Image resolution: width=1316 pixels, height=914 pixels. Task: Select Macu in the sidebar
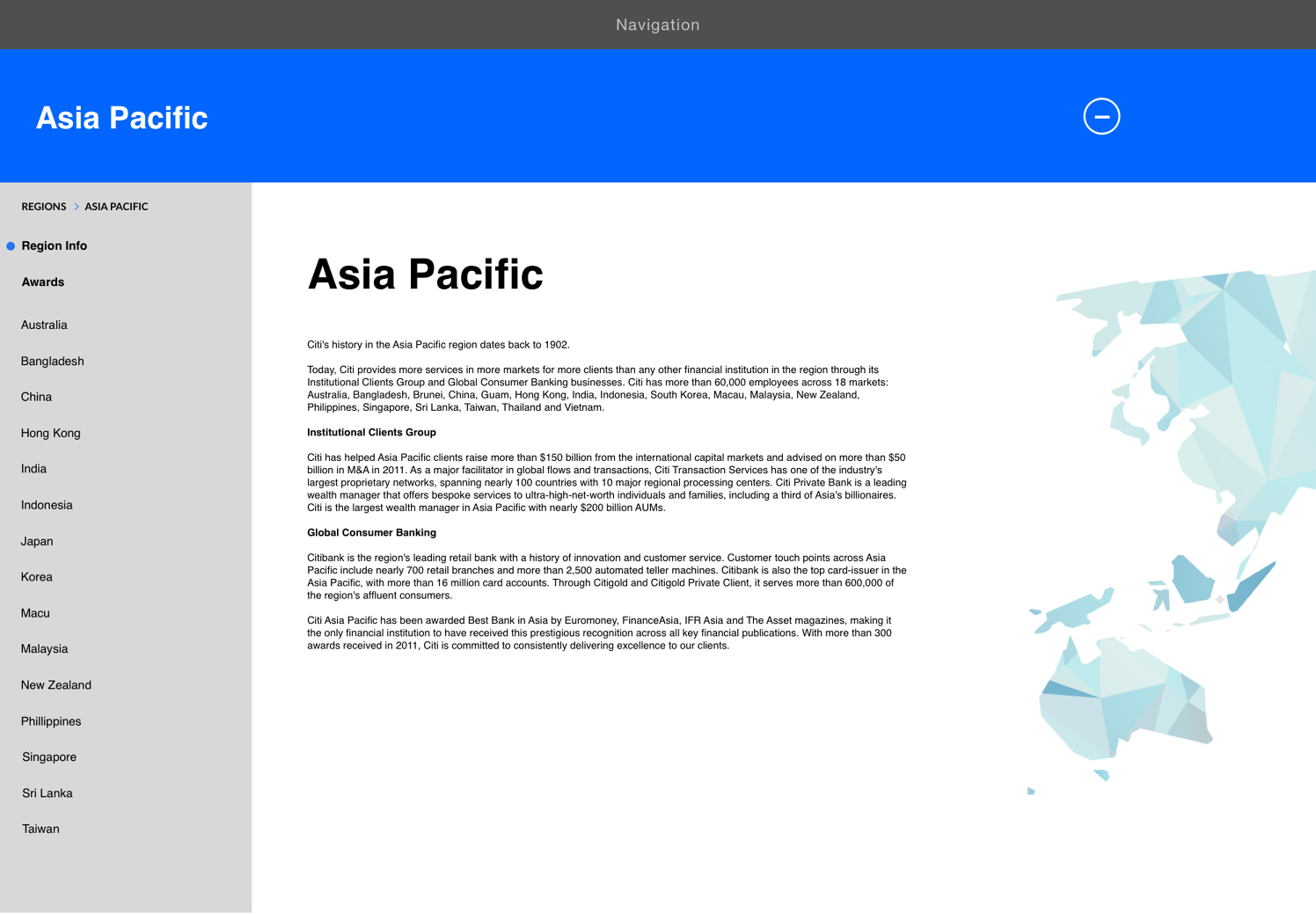(35, 614)
